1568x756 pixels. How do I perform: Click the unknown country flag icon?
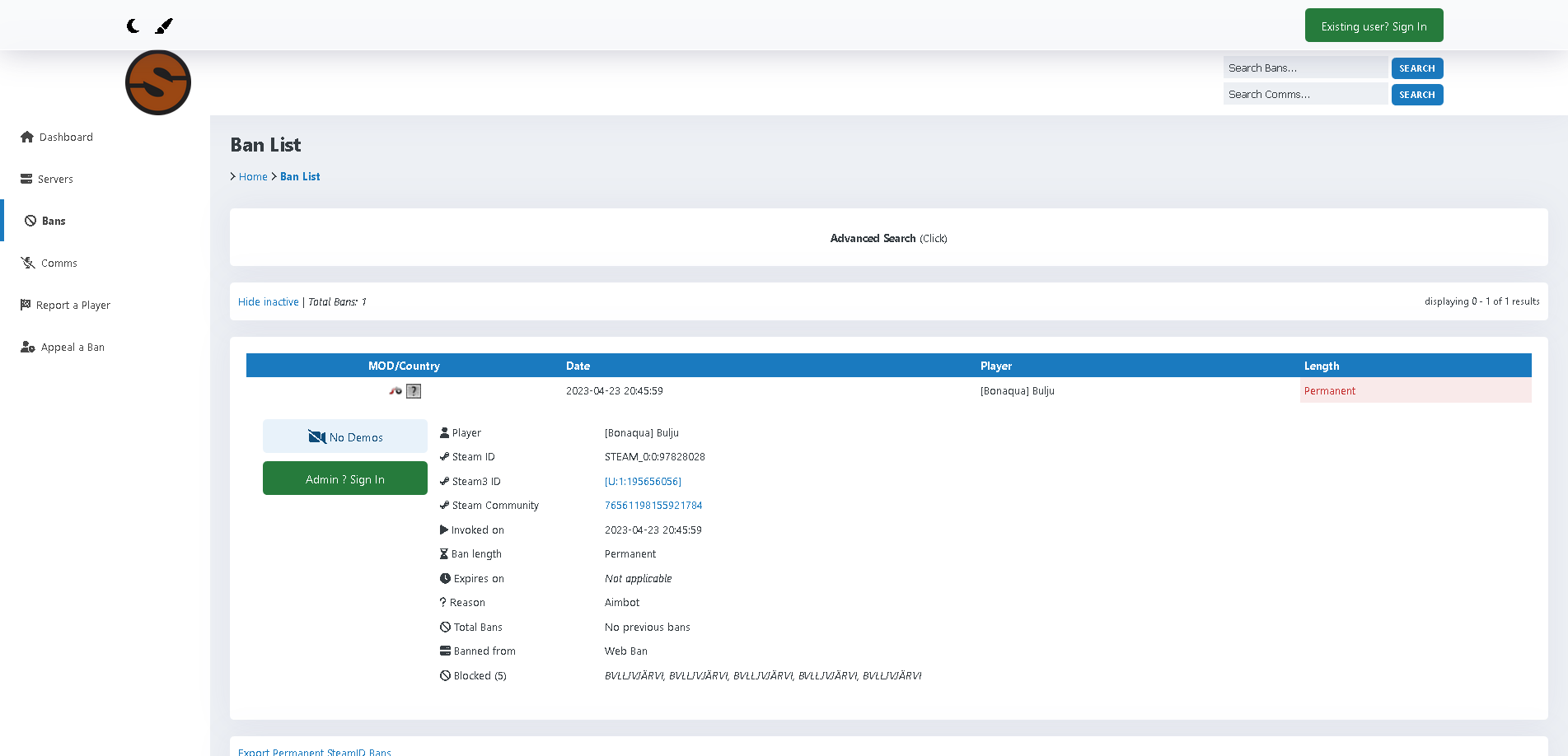coord(414,391)
